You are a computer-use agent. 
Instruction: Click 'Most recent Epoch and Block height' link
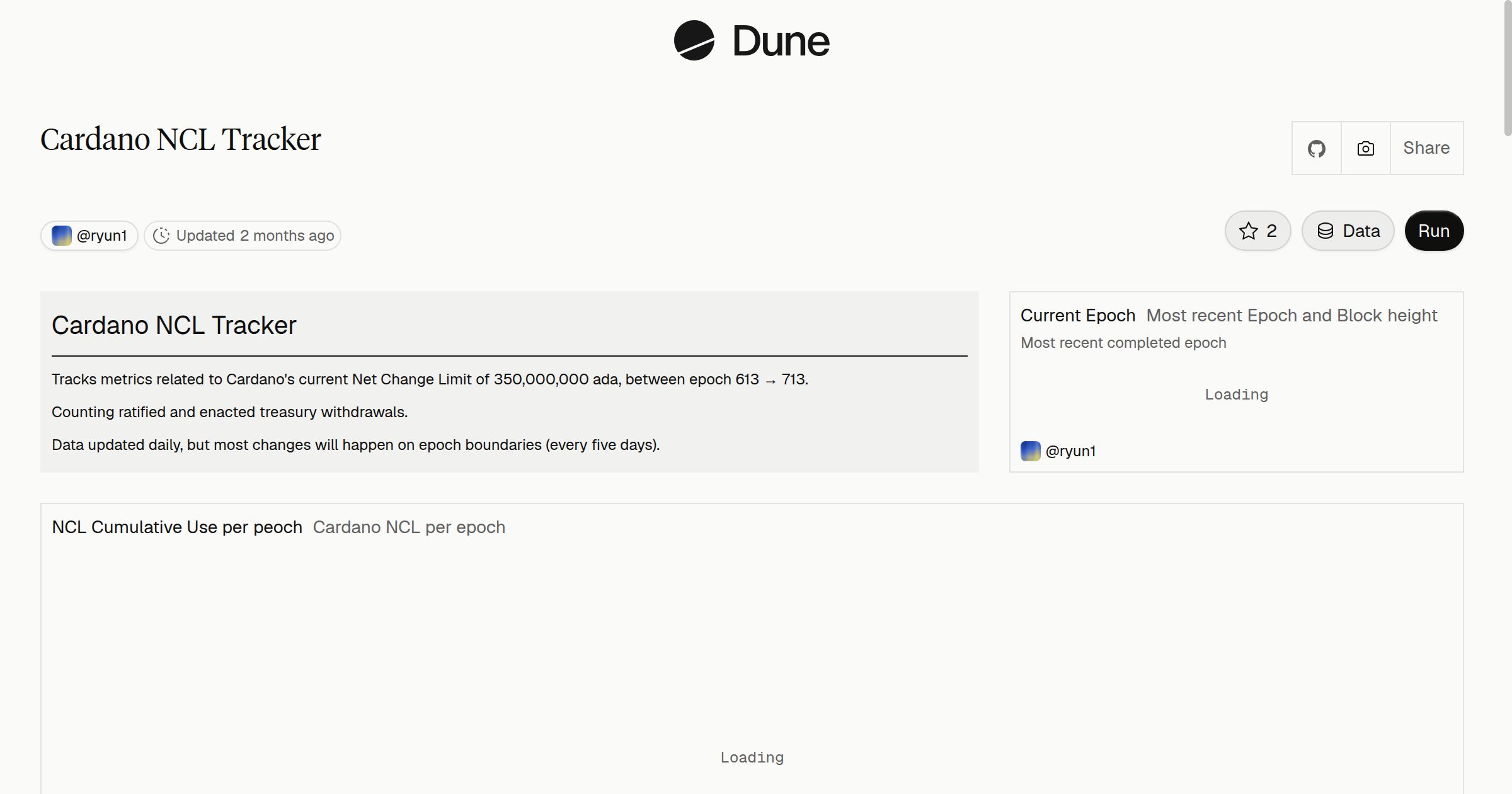1291,315
